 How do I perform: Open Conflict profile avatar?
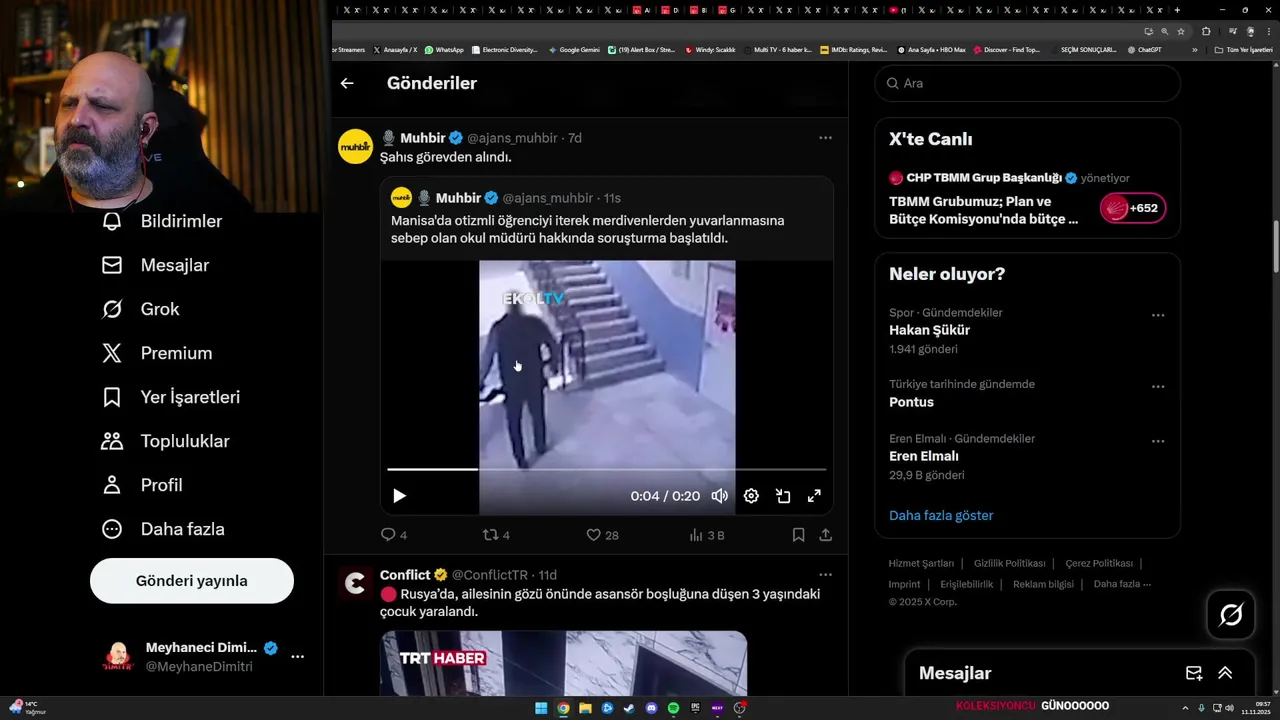coord(355,583)
